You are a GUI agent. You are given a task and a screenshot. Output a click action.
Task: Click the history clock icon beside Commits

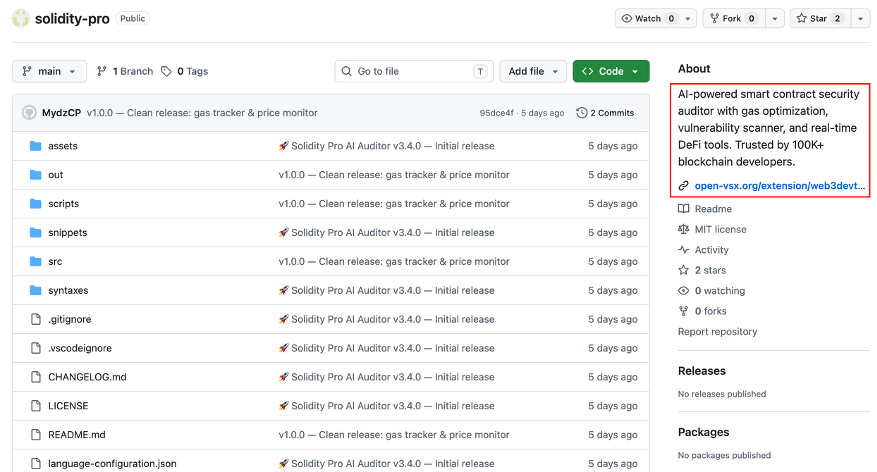(x=582, y=112)
